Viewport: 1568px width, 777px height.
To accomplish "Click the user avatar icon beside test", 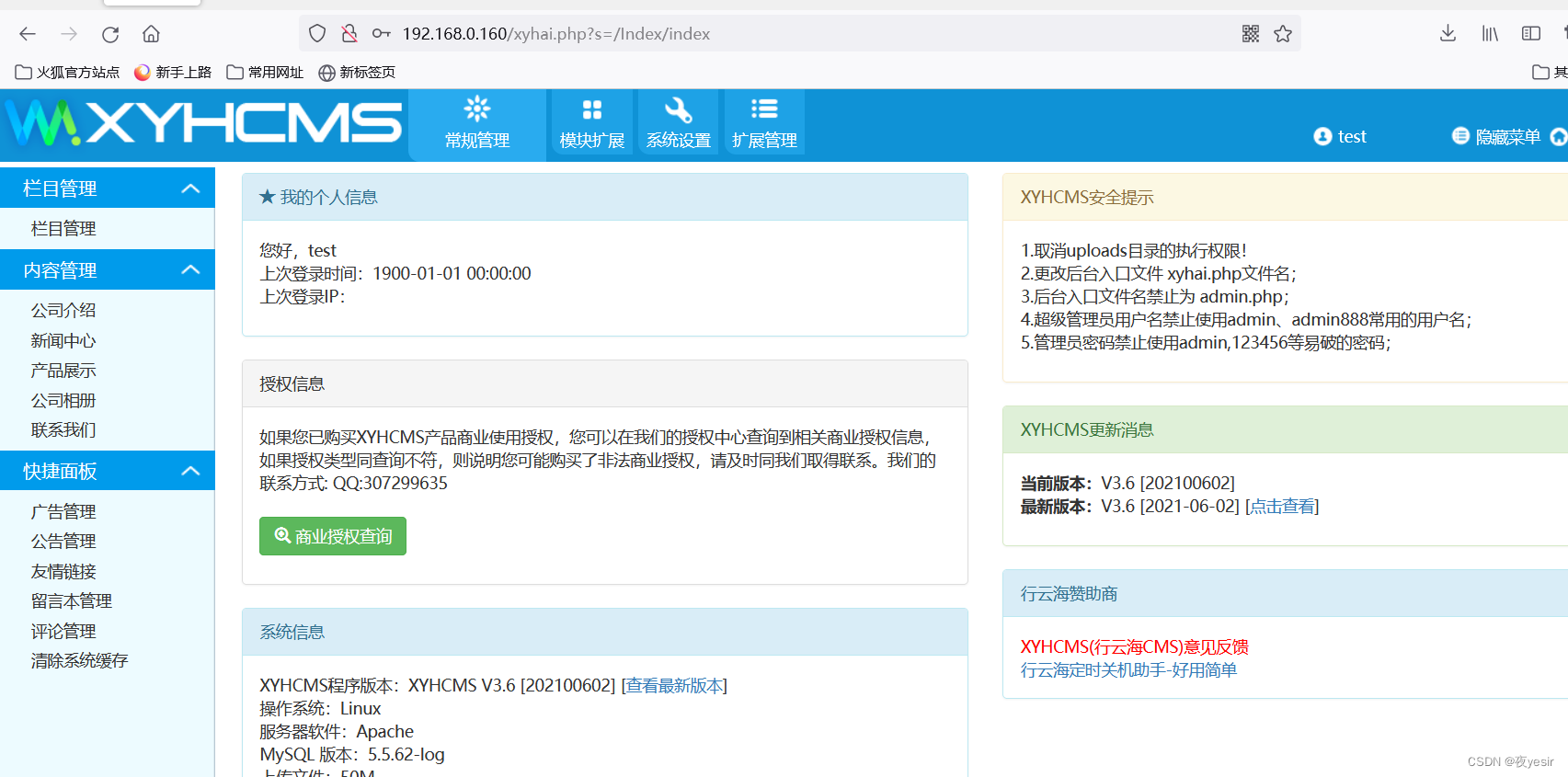I will coord(1322,137).
